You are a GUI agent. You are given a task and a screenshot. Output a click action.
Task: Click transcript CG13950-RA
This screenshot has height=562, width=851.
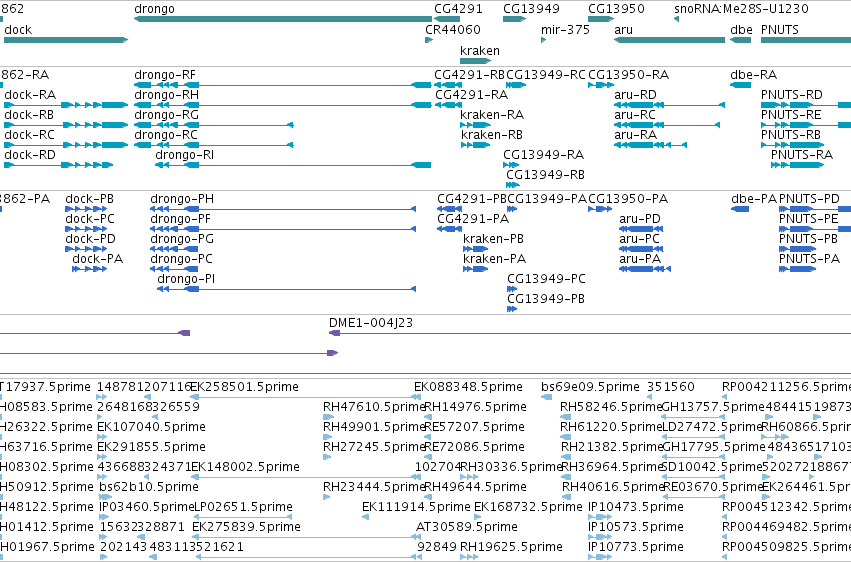tap(601, 85)
